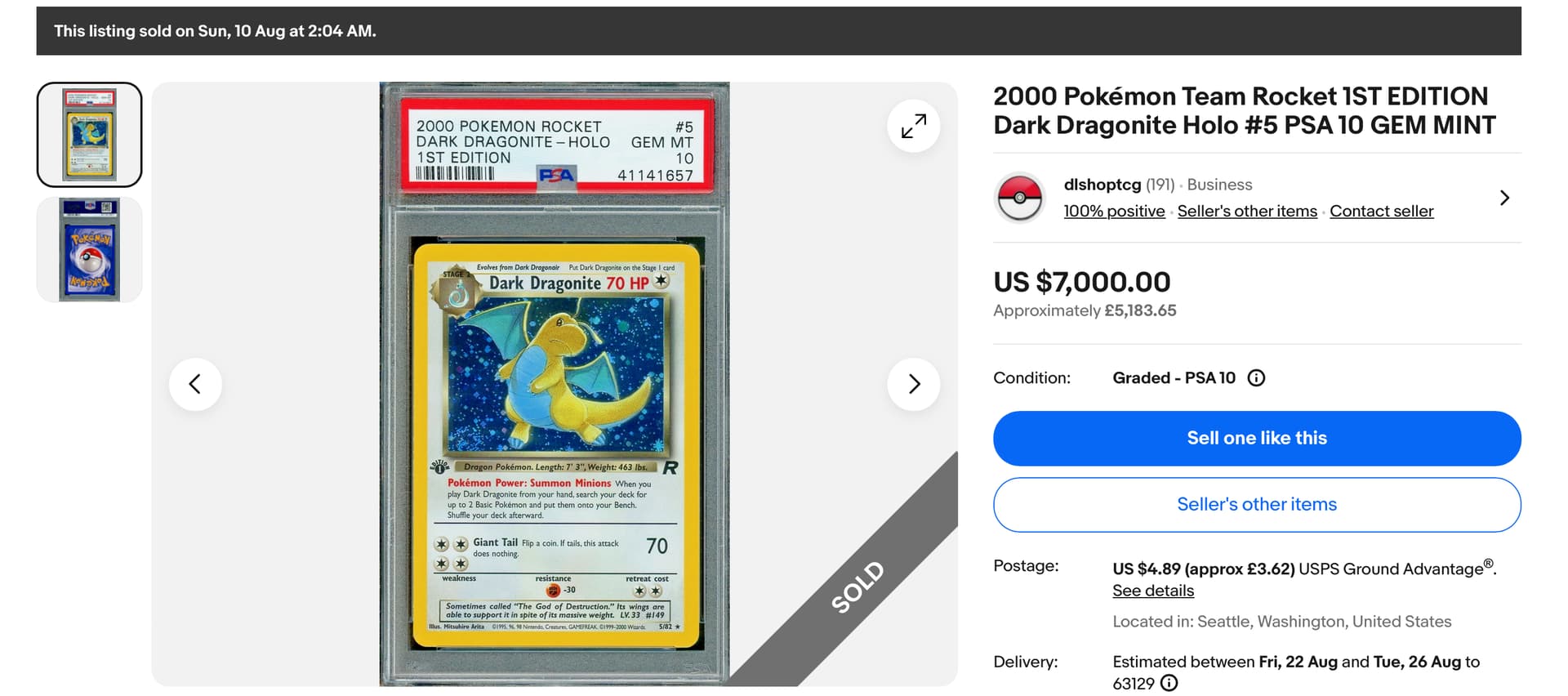Expand seller details with the right chevron
This screenshot has width=1568, height=696.
[x=1504, y=198]
